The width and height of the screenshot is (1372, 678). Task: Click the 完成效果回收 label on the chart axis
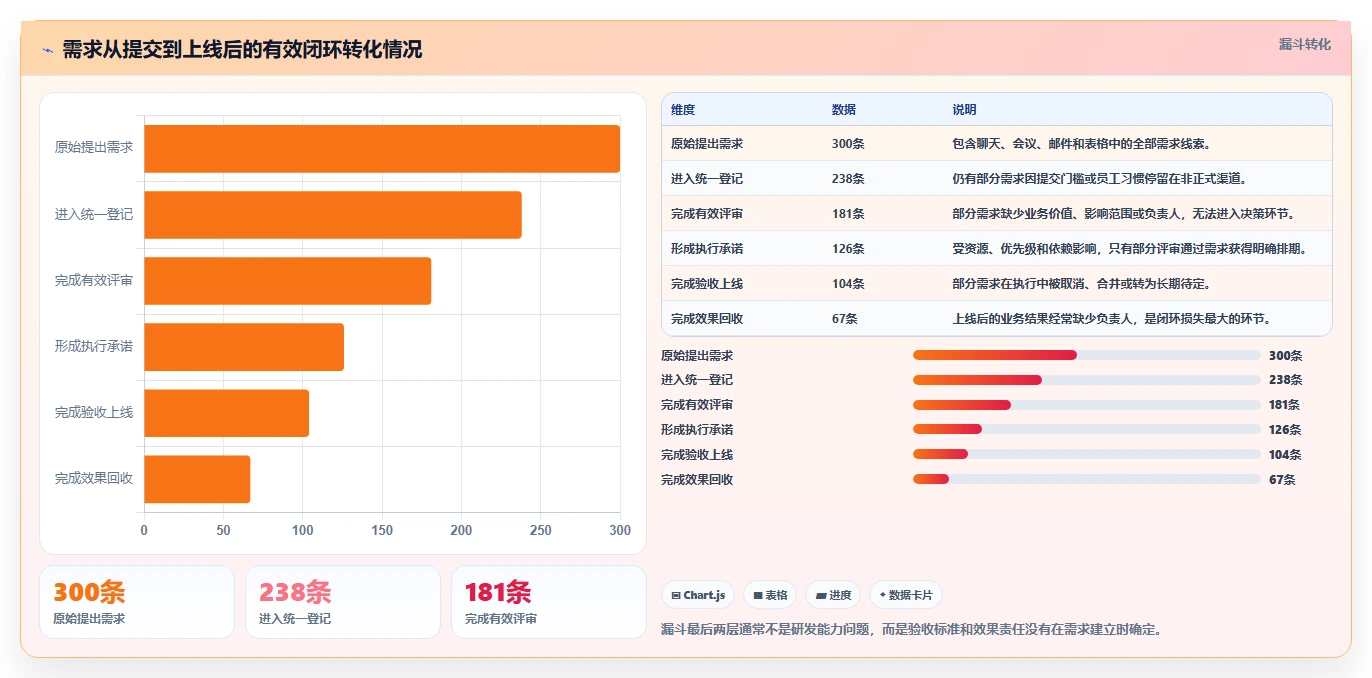pos(94,478)
